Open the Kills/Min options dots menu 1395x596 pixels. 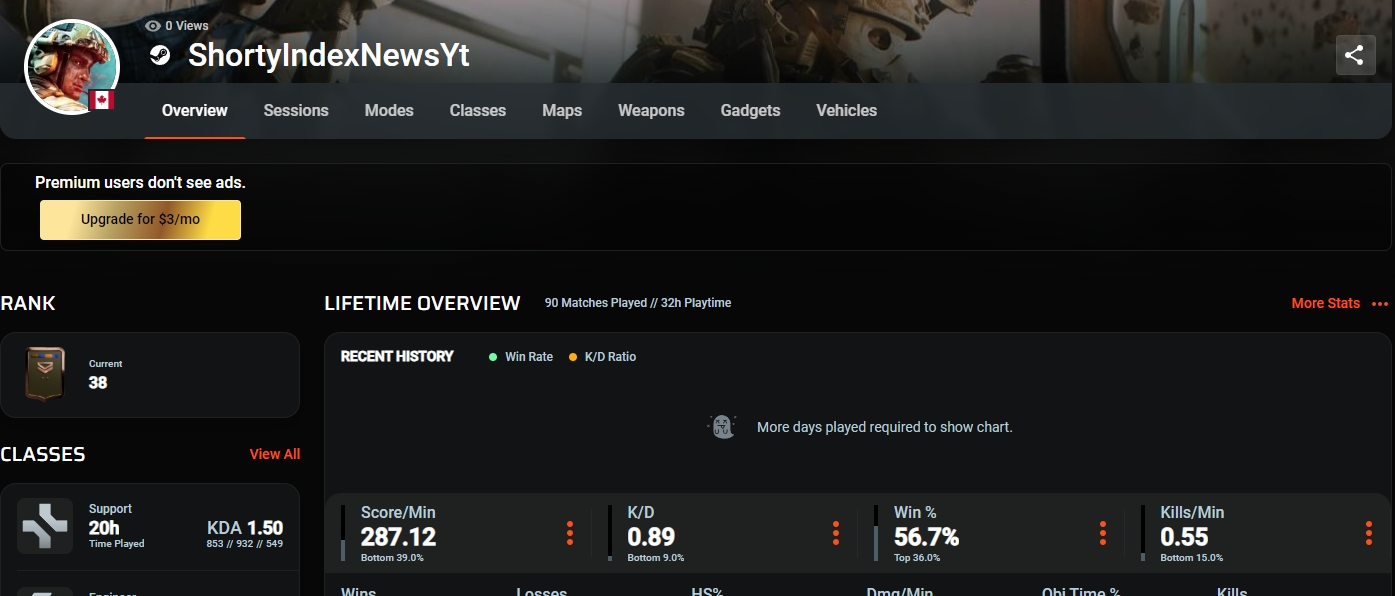pyautogui.click(x=1369, y=533)
